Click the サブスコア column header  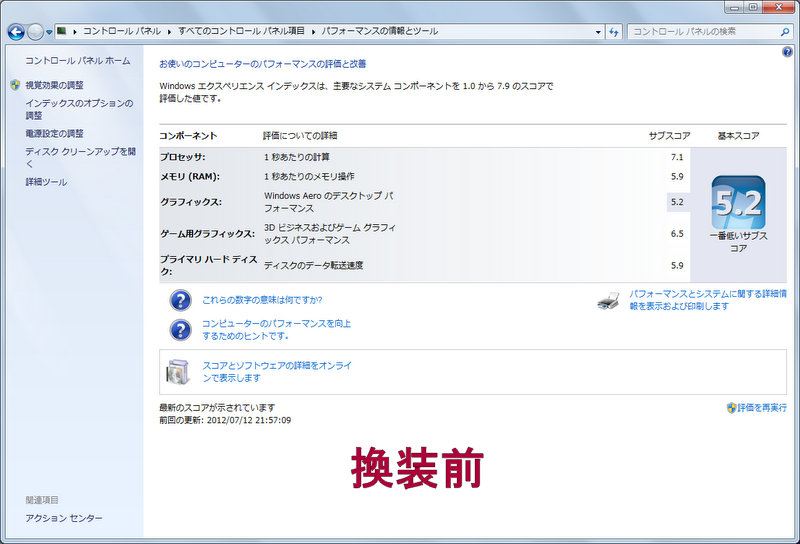669,136
